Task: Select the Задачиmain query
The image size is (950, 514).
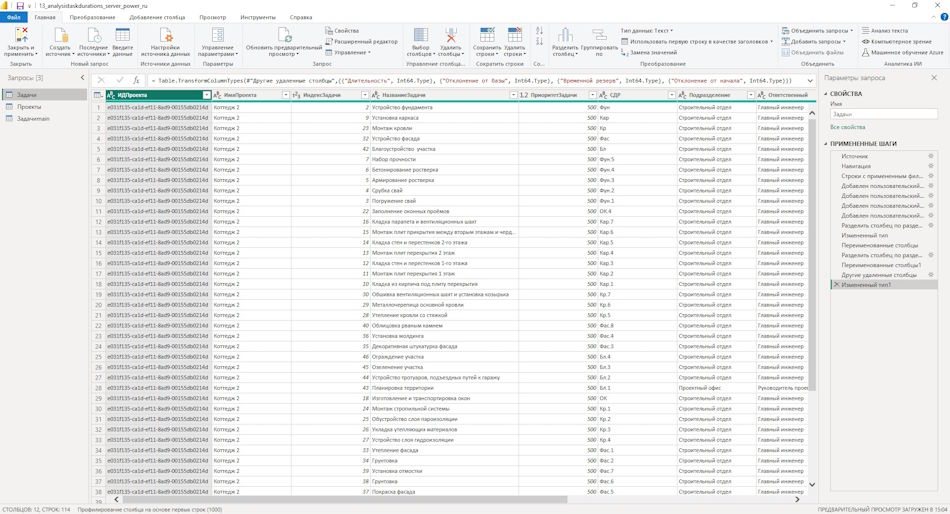Action: (44, 119)
